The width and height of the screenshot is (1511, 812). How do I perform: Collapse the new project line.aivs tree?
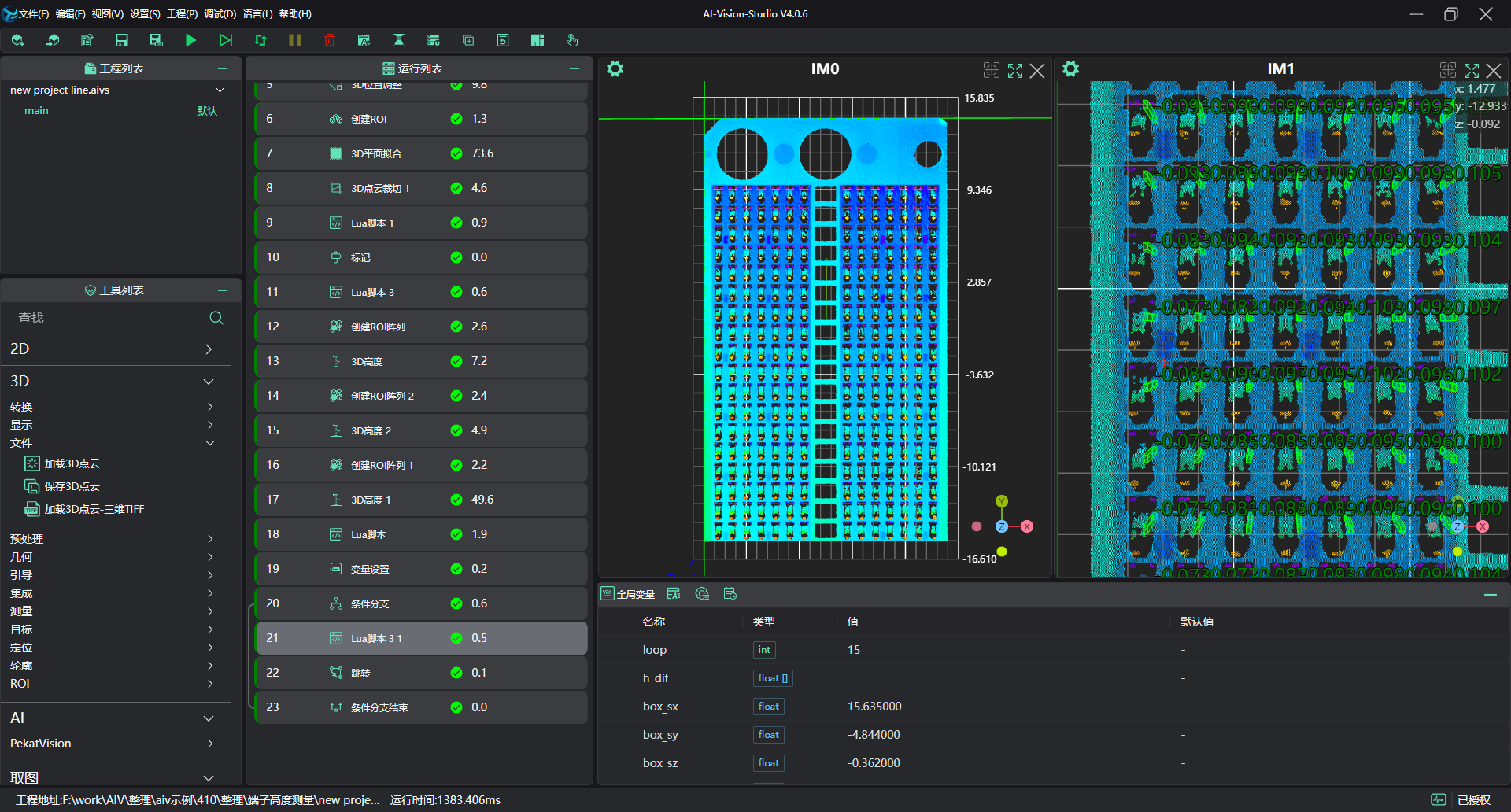click(220, 90)
